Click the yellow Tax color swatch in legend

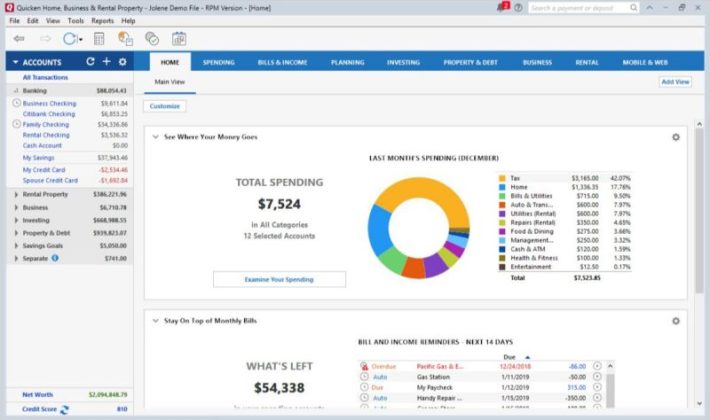[502, 178]
